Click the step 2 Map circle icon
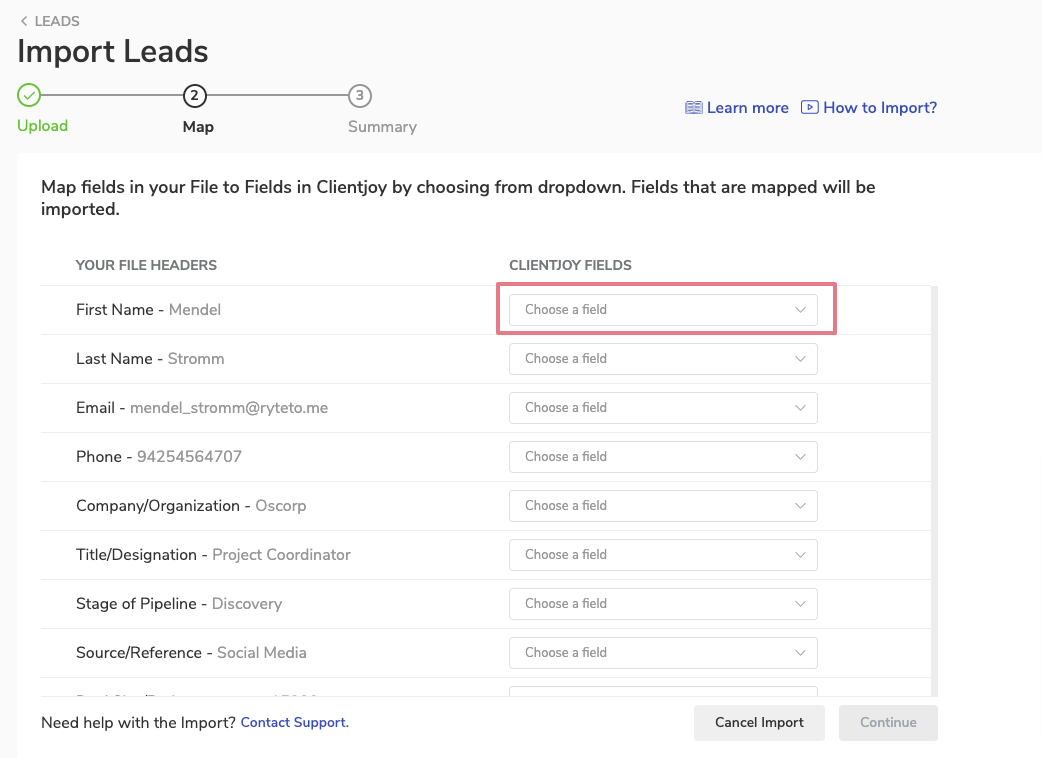The width and height of the screenshot is (1042, 758). tap(194, 96)
